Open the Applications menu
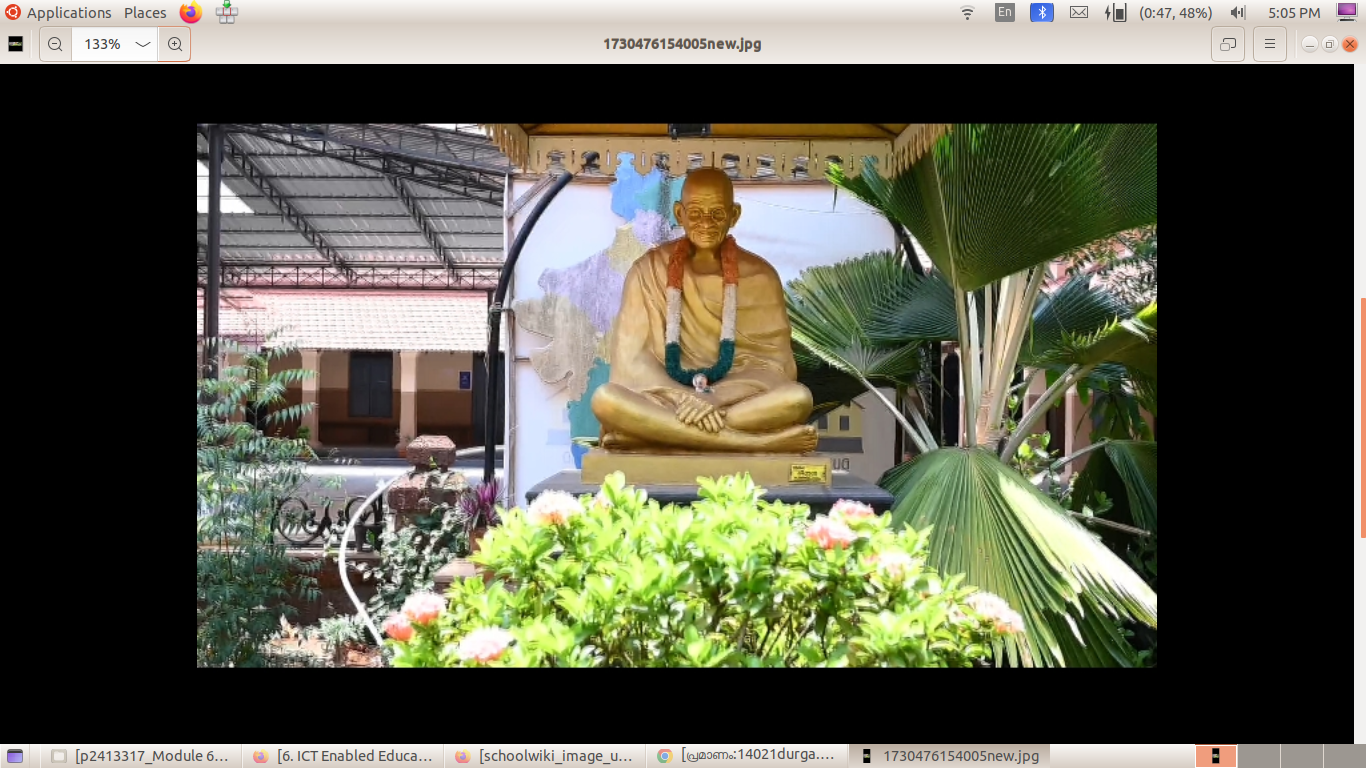The height and width of the screenshot is (768, 1366). coord(58,13)
